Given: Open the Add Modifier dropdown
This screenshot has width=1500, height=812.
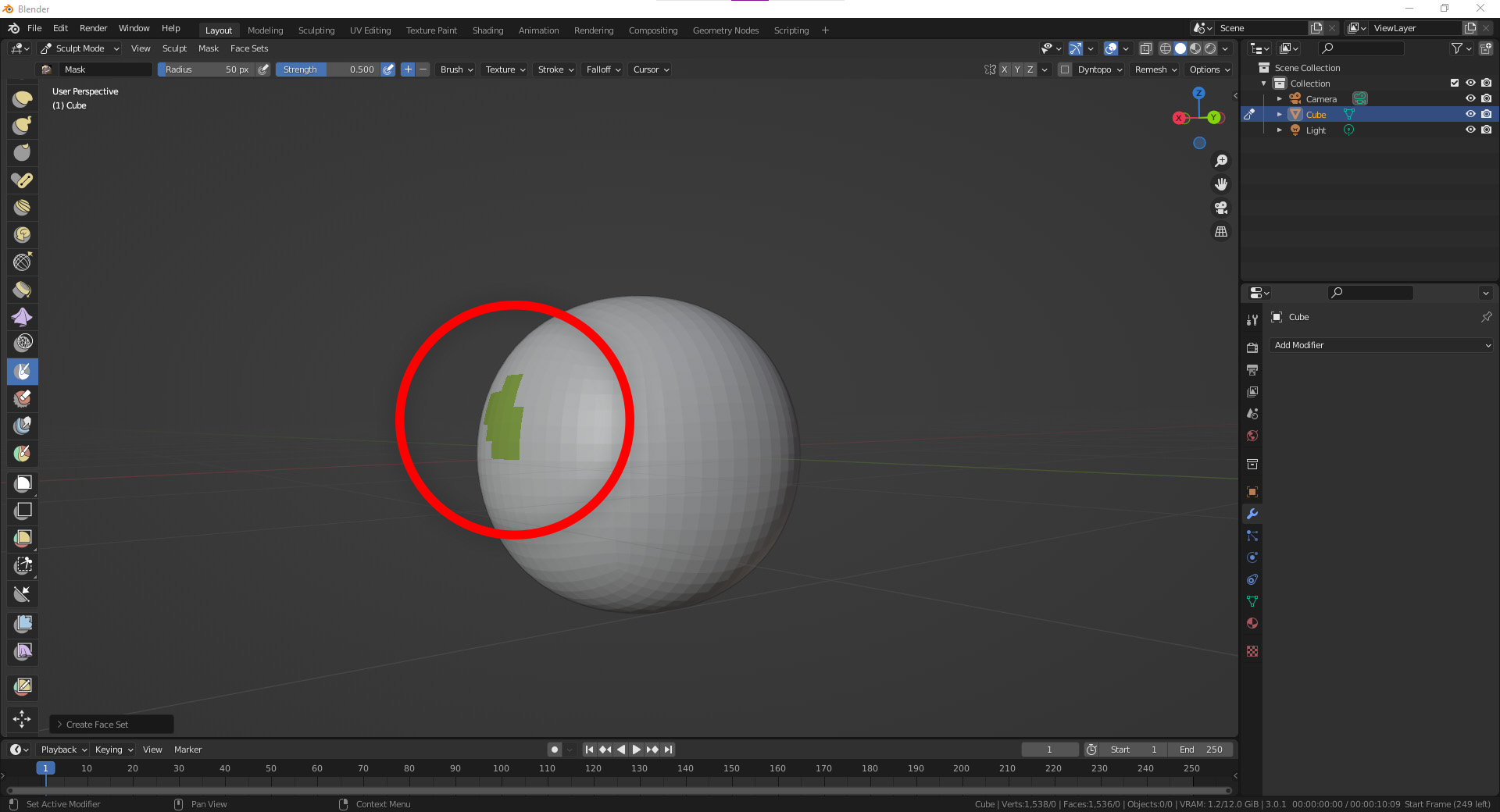Looking at the screenshot, I should (1380, 344).
